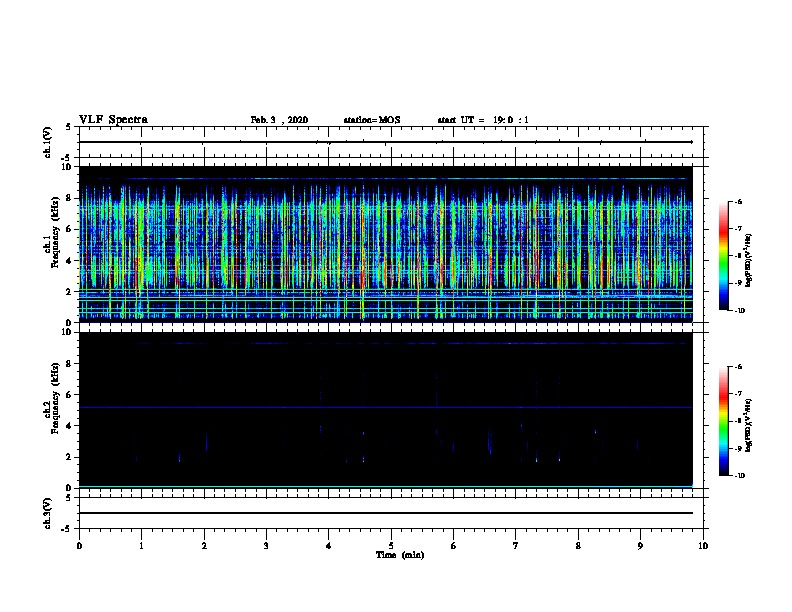Click the "4" frequency tick on ch.2 spectrogram
Viewport: 792px width, 612px height.
(70, 426)
